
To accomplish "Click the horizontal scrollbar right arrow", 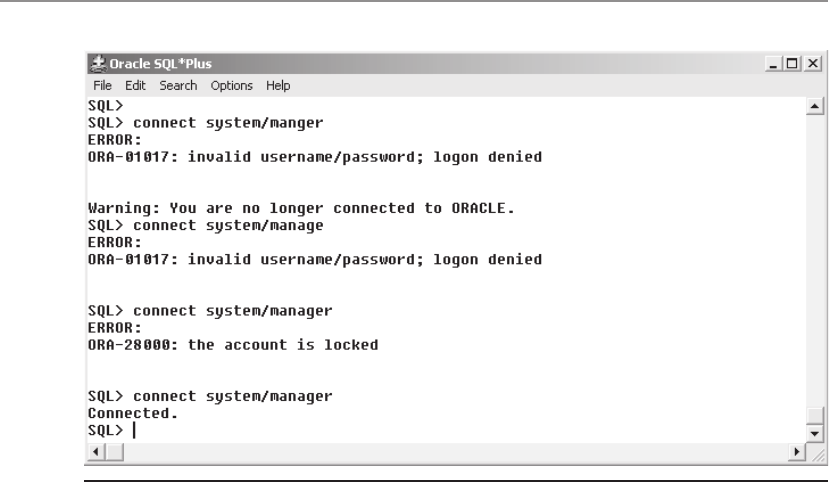I will 797,452.
